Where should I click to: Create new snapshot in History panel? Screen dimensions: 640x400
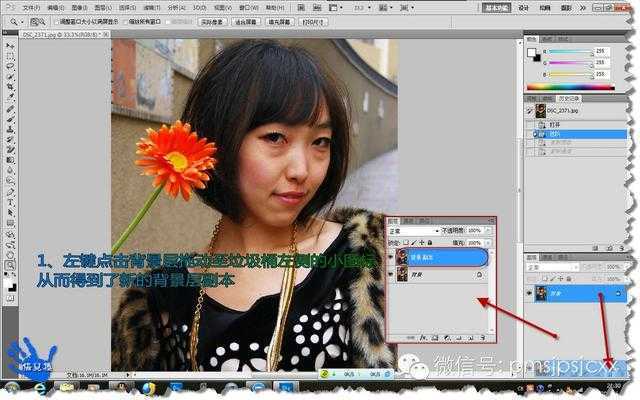(609, 247)
